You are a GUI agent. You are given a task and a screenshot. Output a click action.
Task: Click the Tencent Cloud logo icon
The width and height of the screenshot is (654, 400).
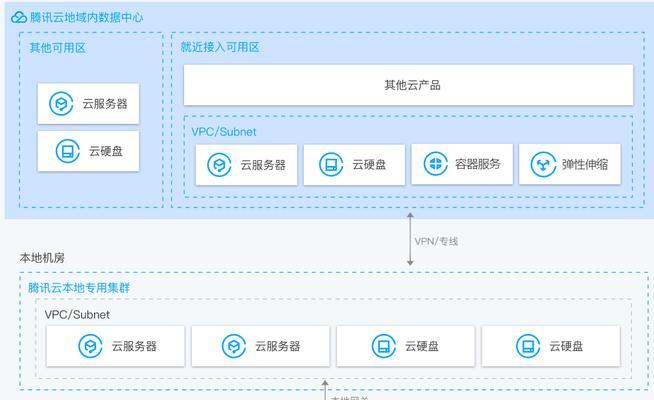(x=19, y=18)
